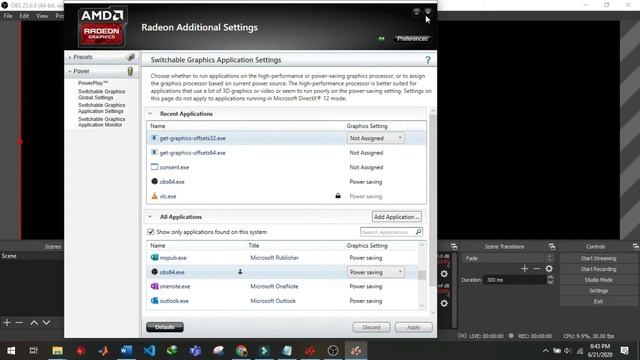
Task: Open the OBS File menu
Action: 8,16
